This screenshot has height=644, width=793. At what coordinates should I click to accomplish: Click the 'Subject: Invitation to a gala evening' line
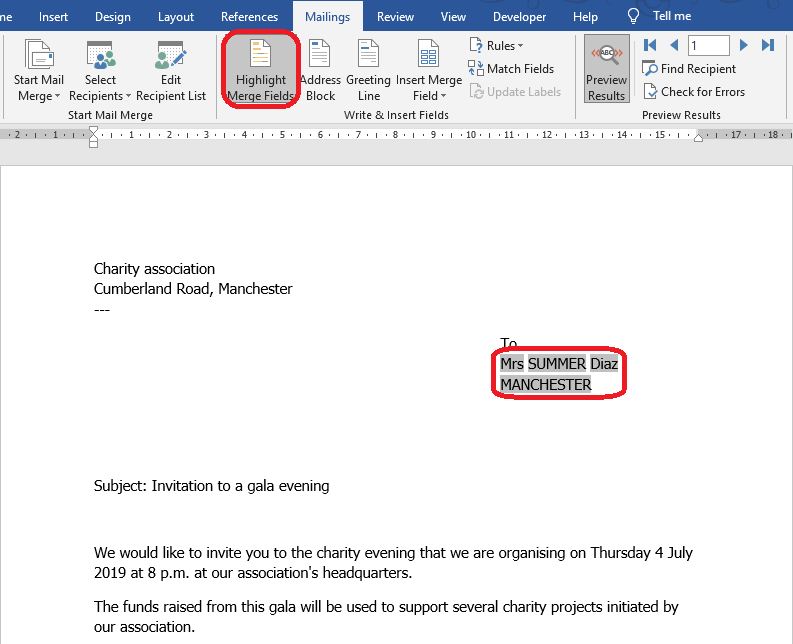tap(211, 486)
